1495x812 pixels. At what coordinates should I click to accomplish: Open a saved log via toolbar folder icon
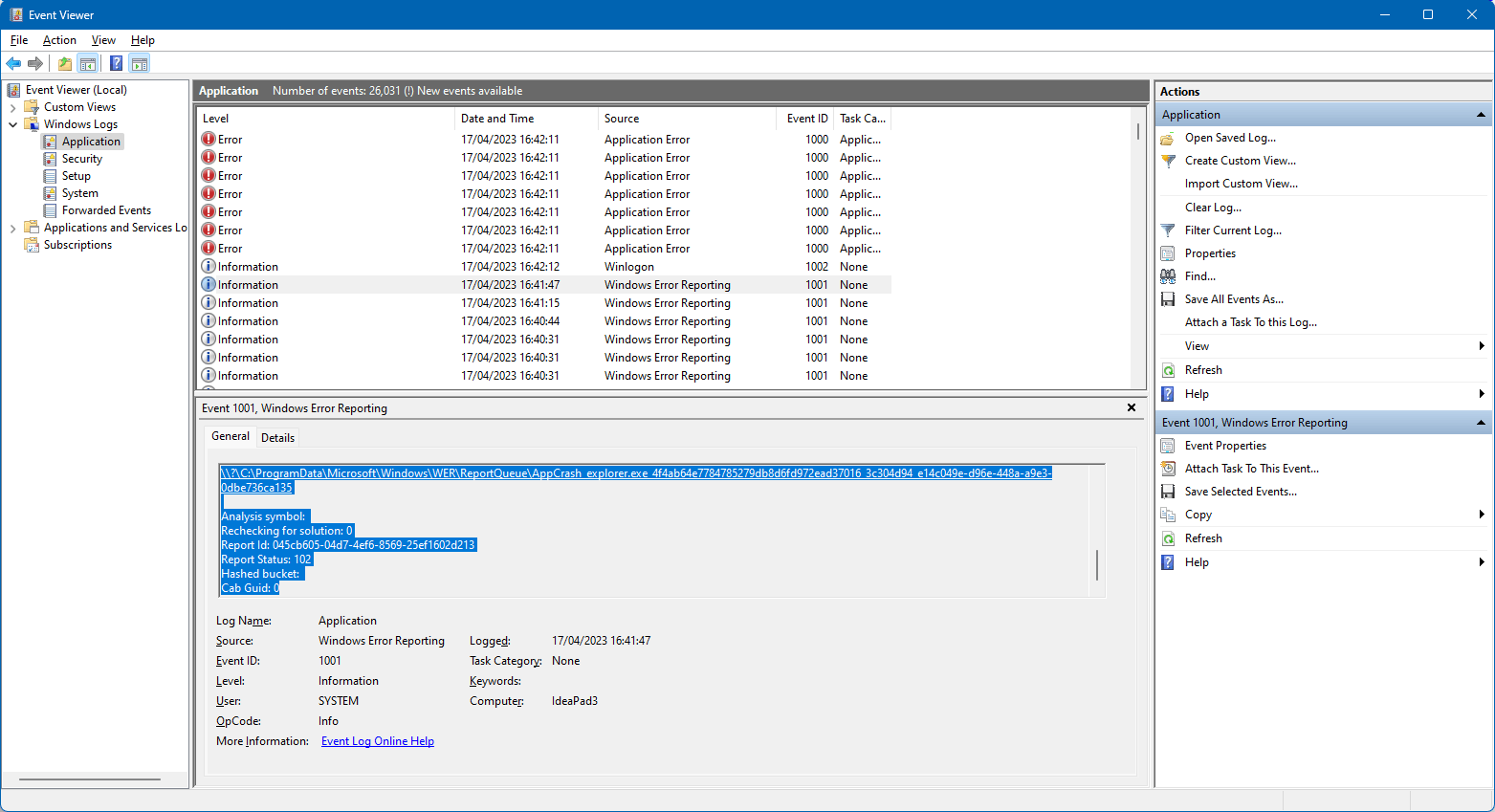coord(63,63)
